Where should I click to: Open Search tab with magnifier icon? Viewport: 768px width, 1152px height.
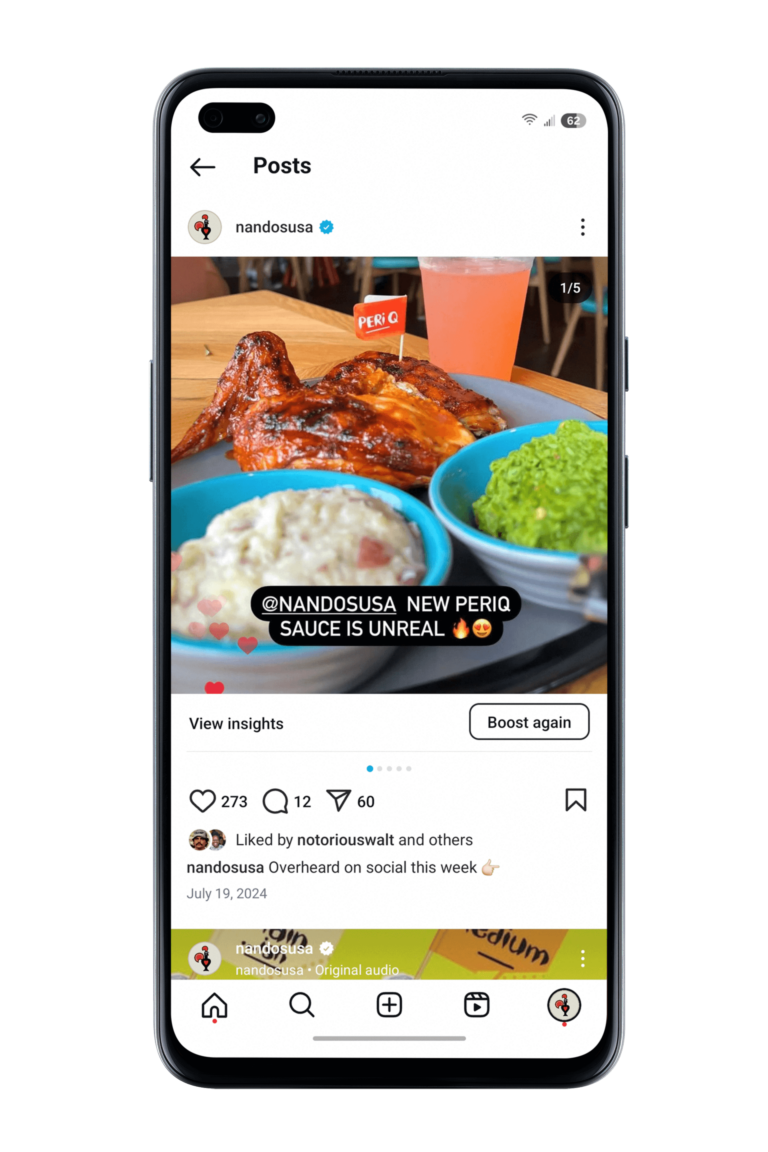coord(301,1004)
